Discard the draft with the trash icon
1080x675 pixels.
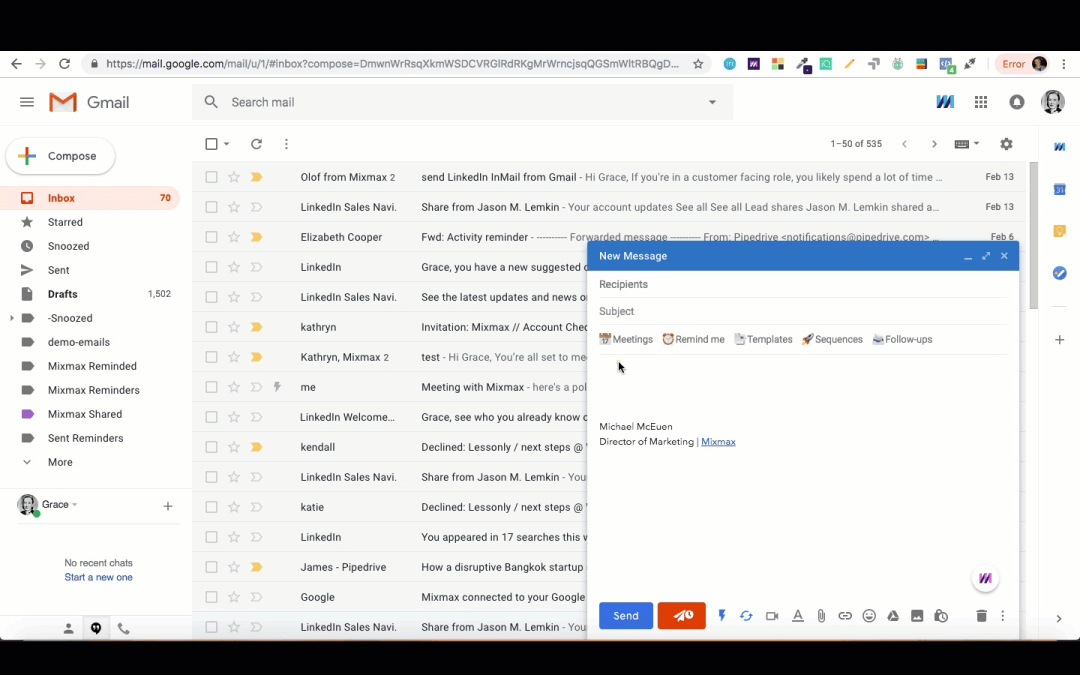tap(981, 616)
